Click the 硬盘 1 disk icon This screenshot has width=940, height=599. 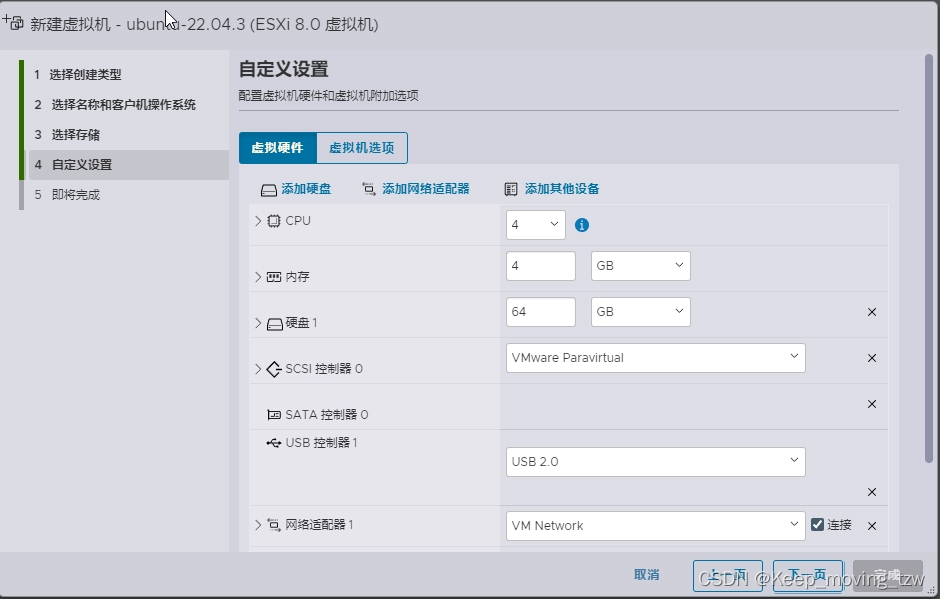[x=275, y=312]
